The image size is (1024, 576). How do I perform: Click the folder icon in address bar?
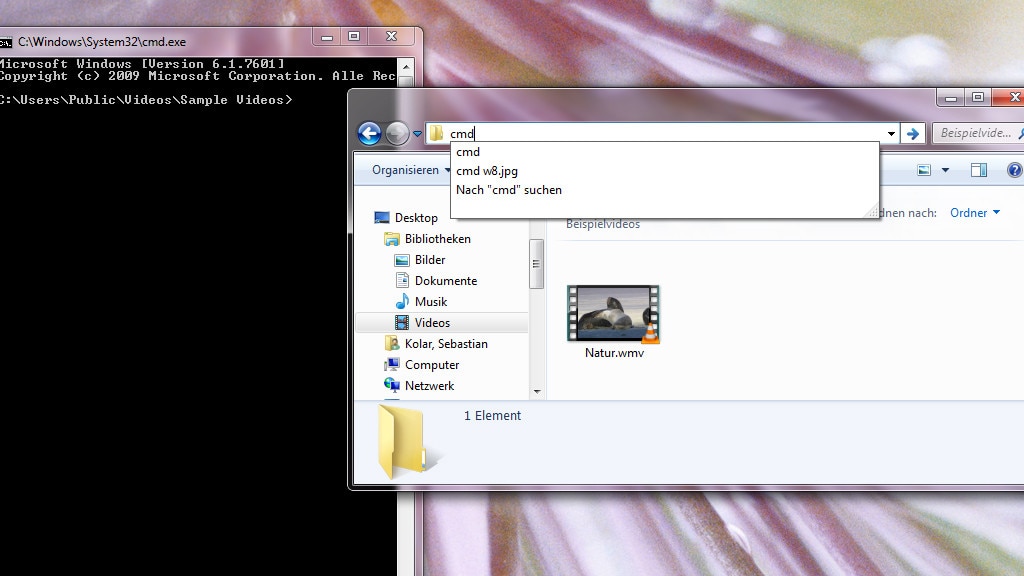[x=436, y=133]
